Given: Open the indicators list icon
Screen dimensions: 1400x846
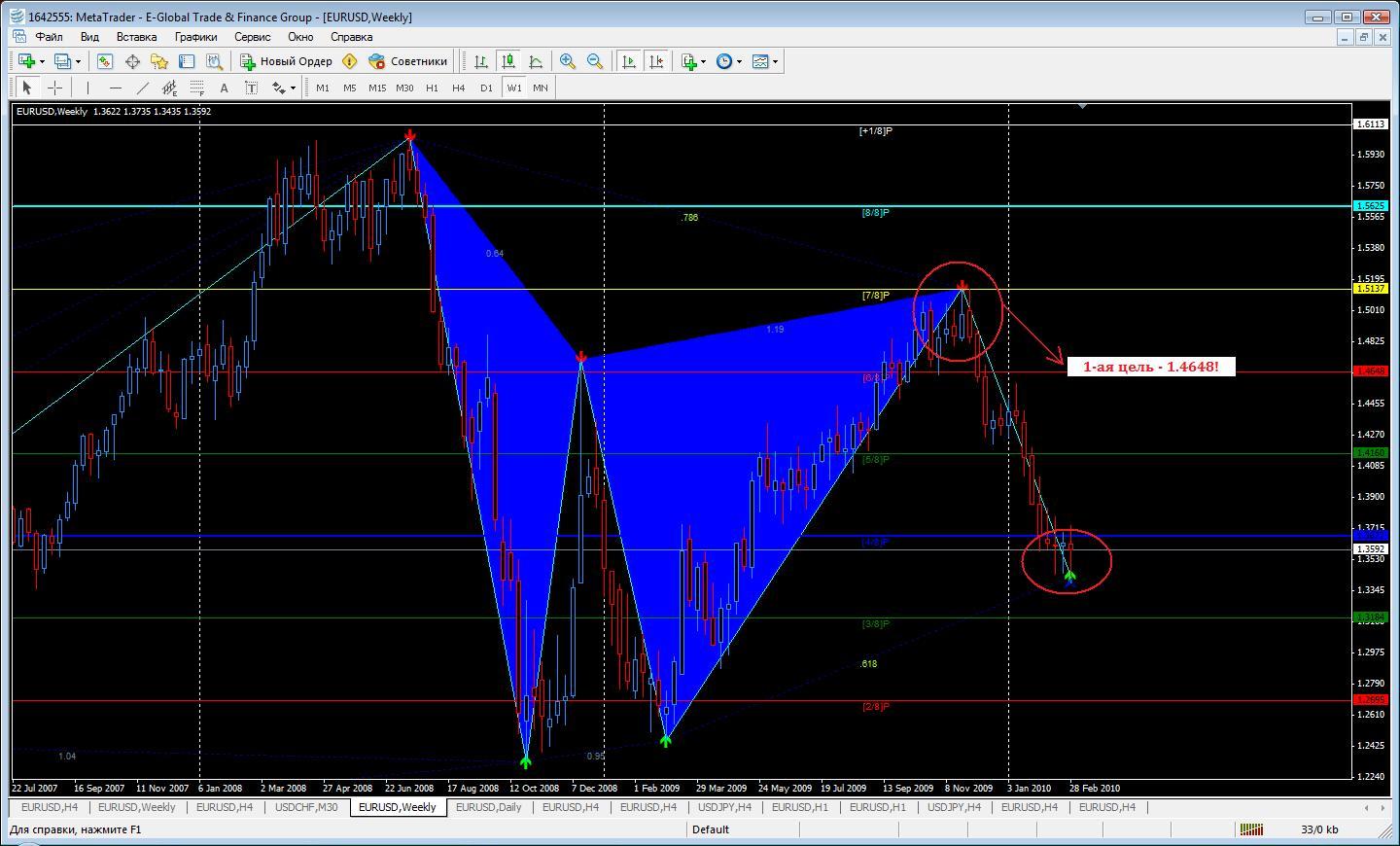Looking at the screenshot, I should click(x=689, y=61).
